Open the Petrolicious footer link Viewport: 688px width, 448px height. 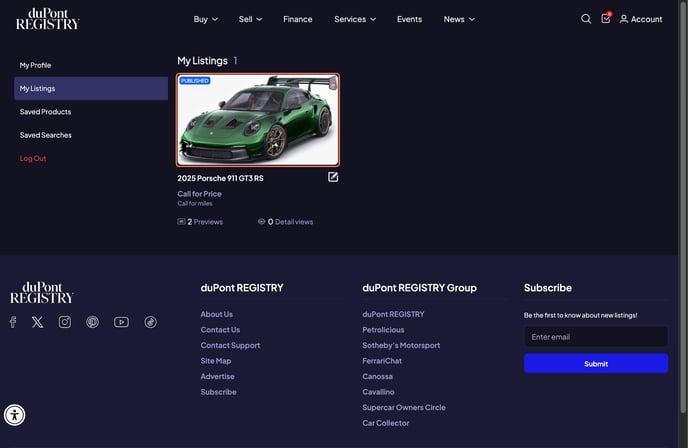point(383,330)
